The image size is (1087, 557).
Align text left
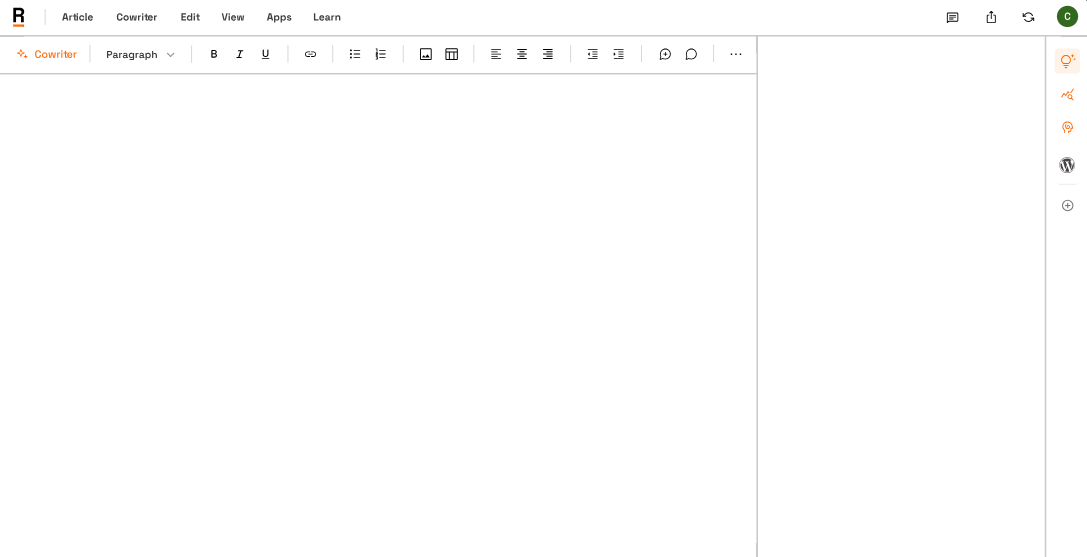[x=496, y=54]
